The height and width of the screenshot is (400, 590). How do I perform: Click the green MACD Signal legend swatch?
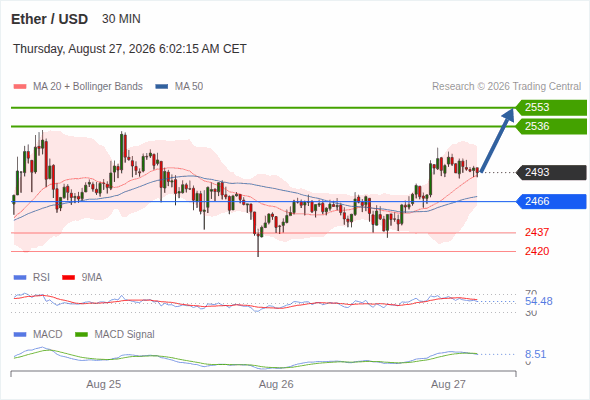81,334
